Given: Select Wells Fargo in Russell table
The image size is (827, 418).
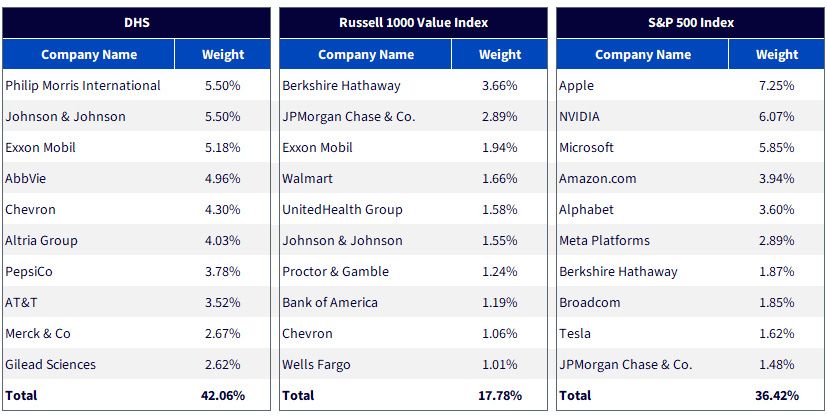Looking at the screenshot, I should click(x=316, y=364).
